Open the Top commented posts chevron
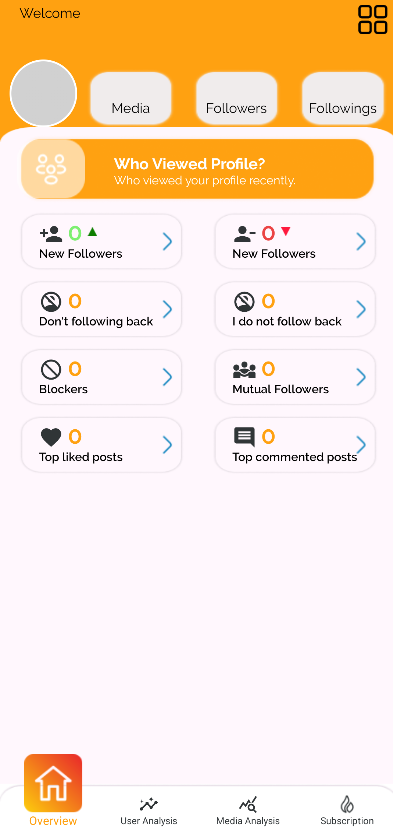This screenshot has height=835, width=393. (x=362, y=445)
